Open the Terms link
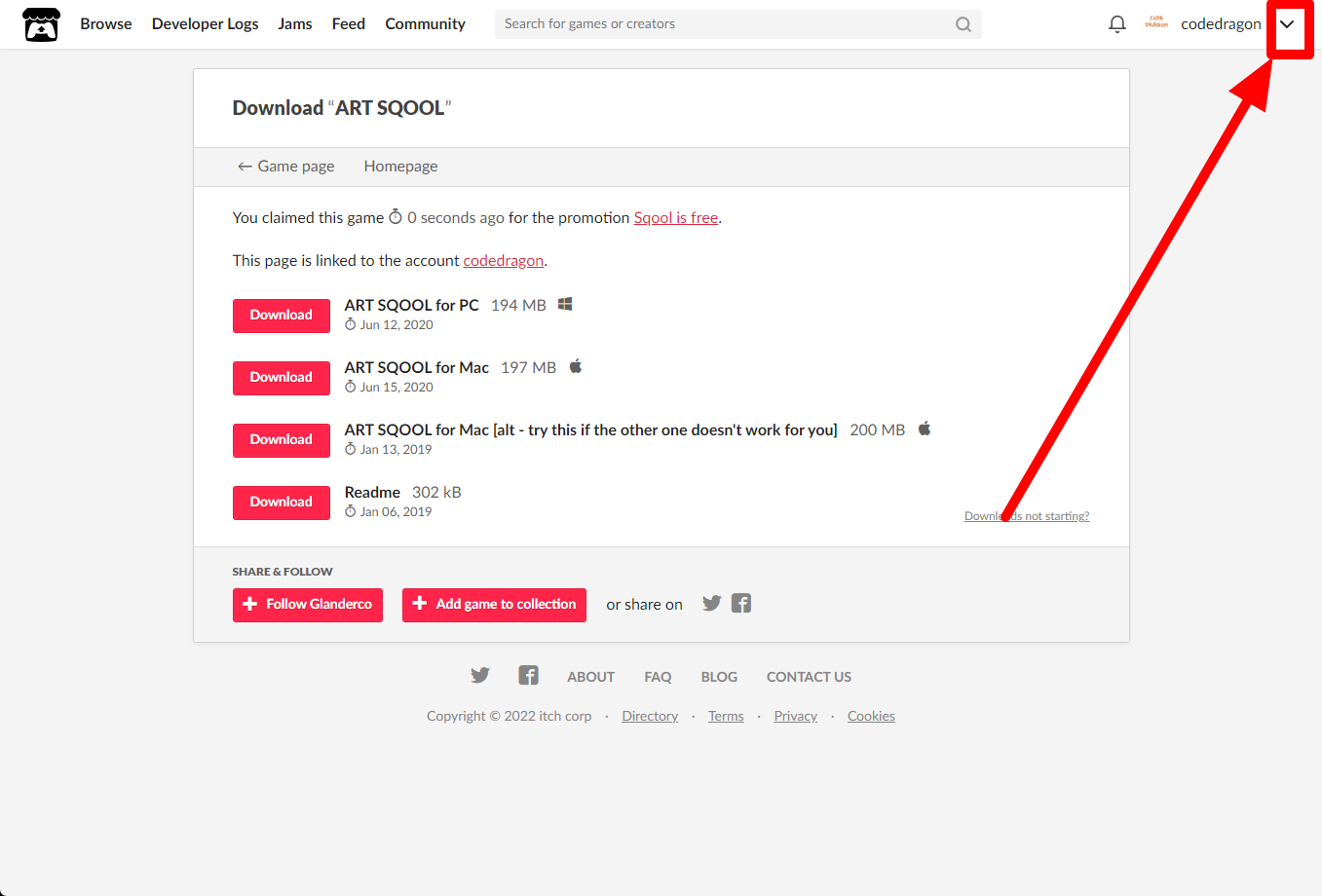 click(x=726, y=716)
